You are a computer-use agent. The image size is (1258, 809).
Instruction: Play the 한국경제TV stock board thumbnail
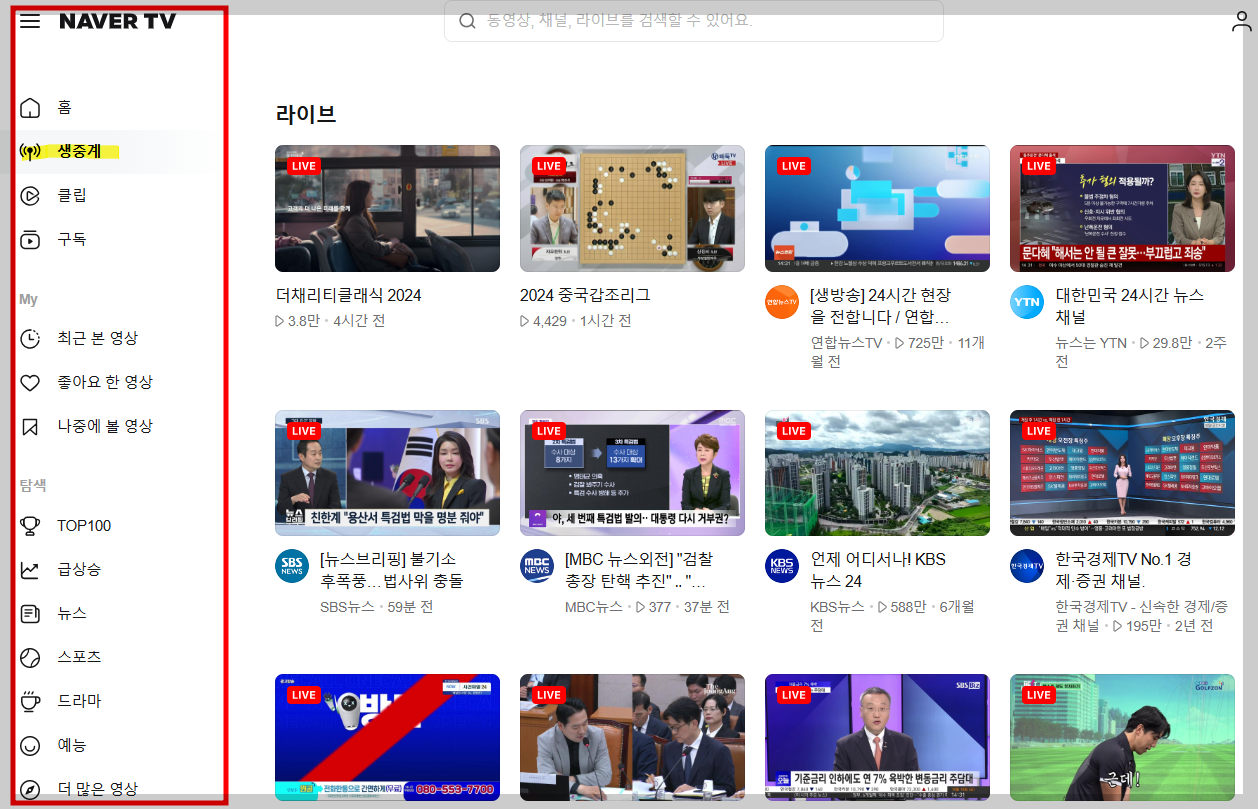(x=1122, y=473)
